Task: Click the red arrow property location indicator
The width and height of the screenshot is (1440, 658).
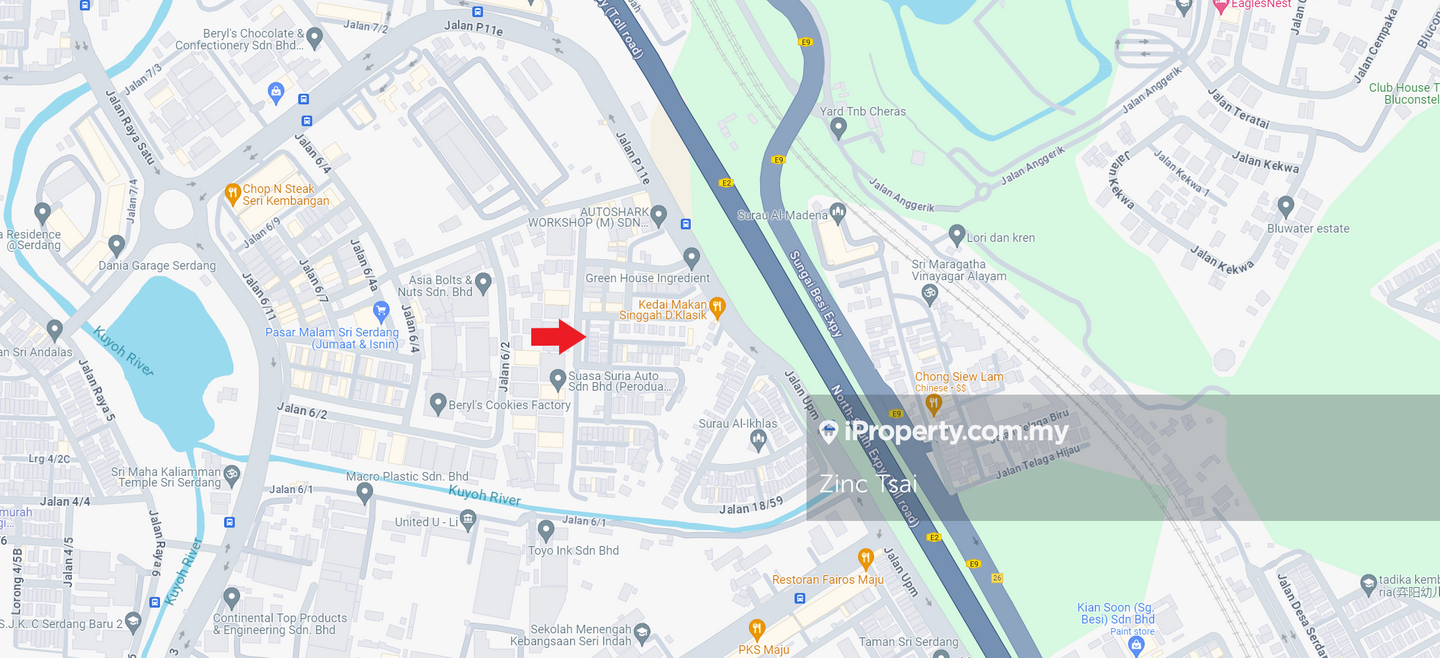Action: click(558, 337)
